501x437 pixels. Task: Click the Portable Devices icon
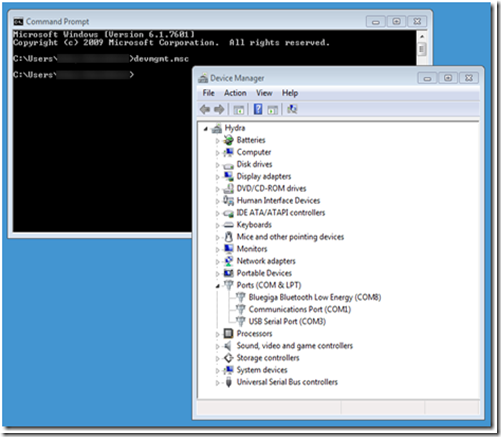[228, 273]
